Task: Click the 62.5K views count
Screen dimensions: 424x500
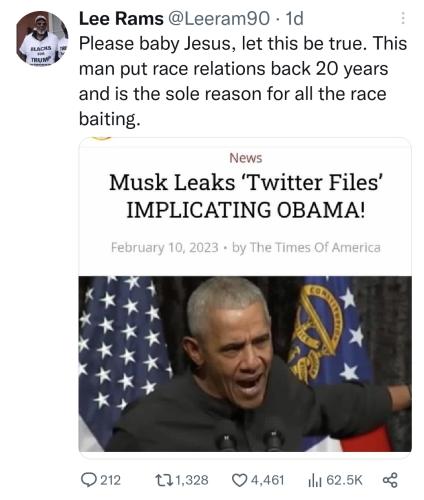Action: [344, 480]
